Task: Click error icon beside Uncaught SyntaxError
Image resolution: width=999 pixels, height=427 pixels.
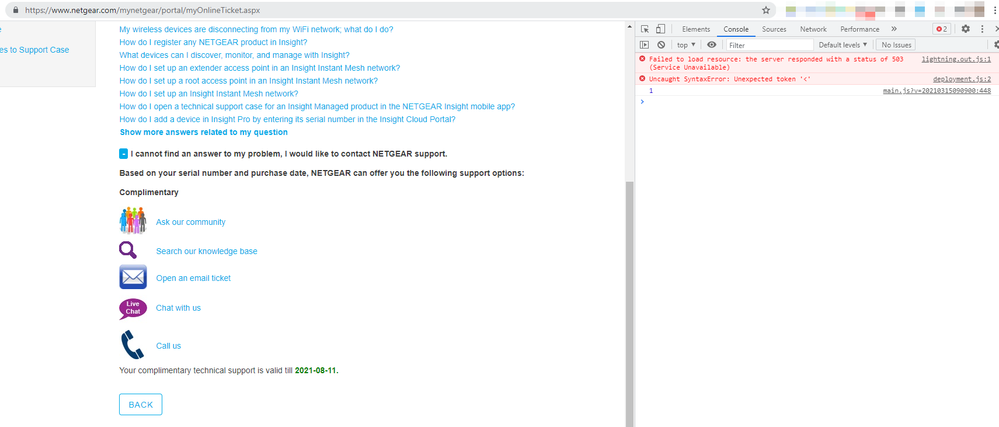Action: coord(642,79)
